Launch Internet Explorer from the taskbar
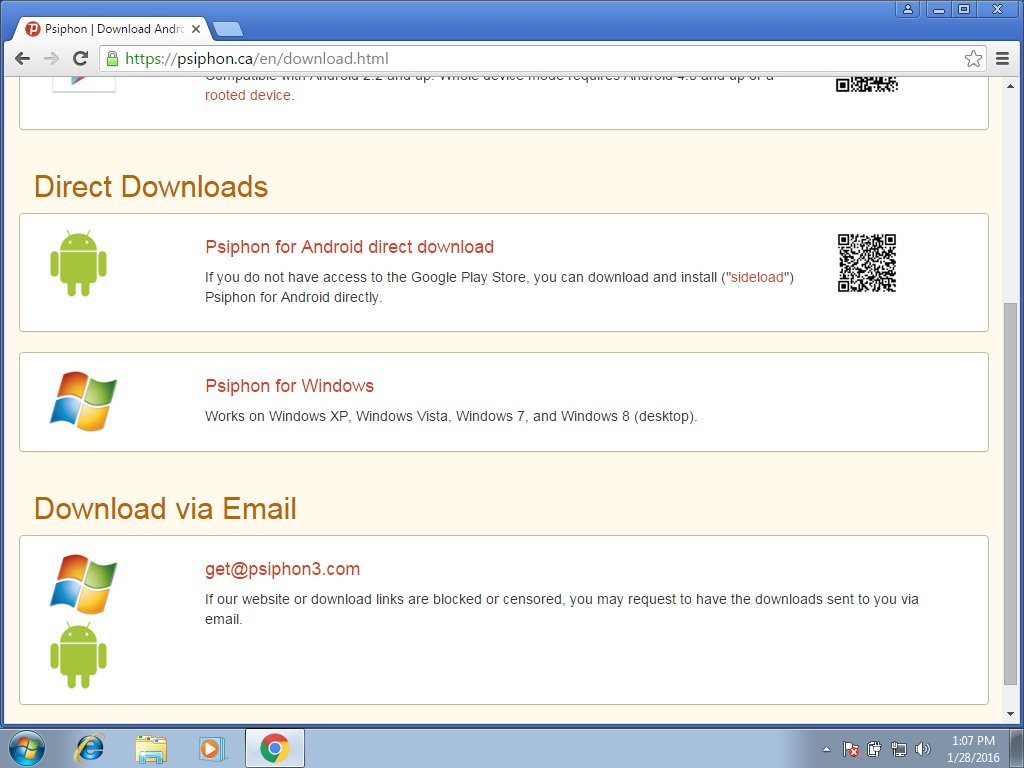 (x=90, y=748)
